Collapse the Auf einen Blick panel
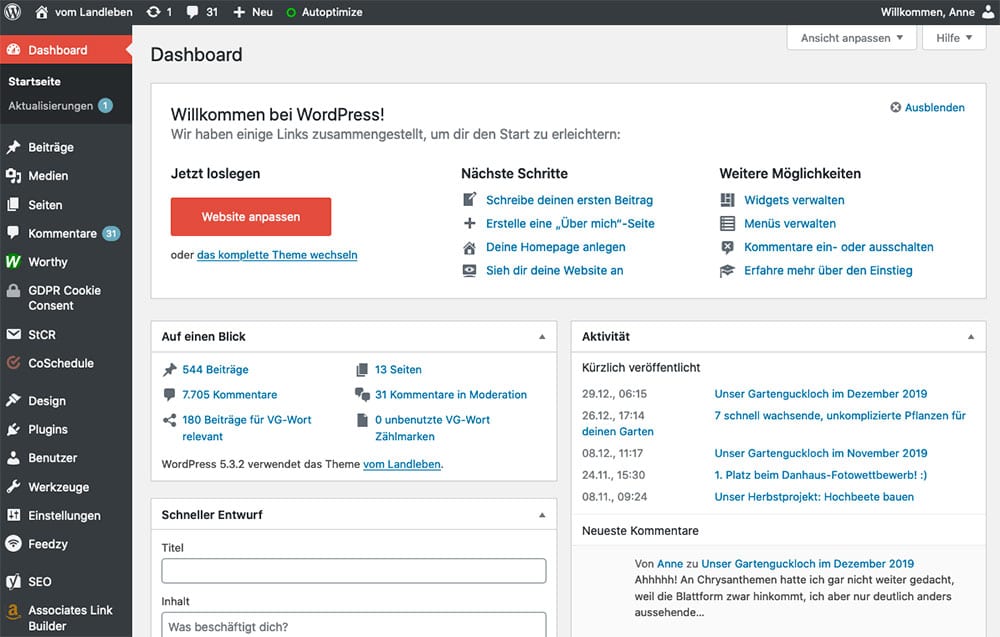 click(x=542, y=337)
